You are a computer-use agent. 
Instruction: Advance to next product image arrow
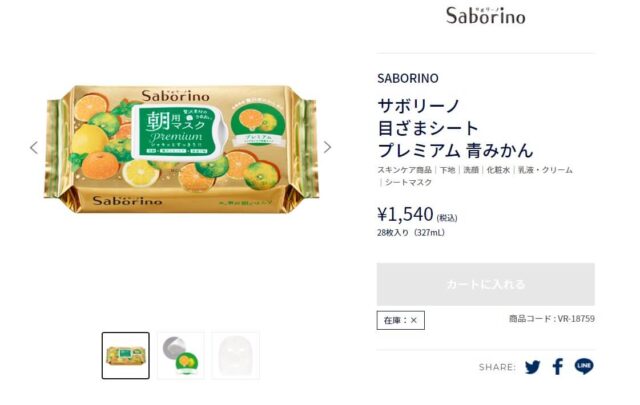pos(327,147)
